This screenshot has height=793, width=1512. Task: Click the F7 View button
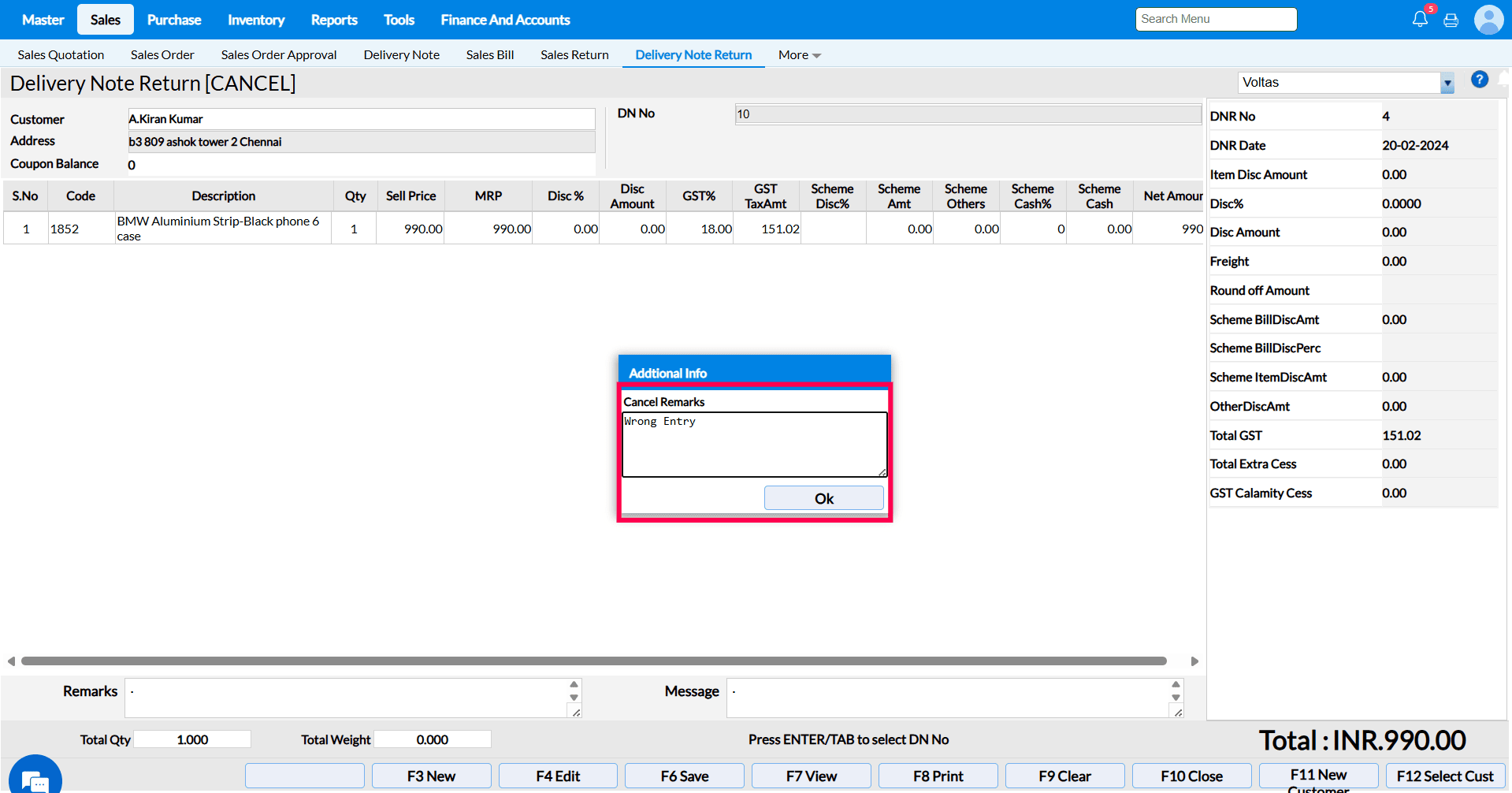coord(812,776)
